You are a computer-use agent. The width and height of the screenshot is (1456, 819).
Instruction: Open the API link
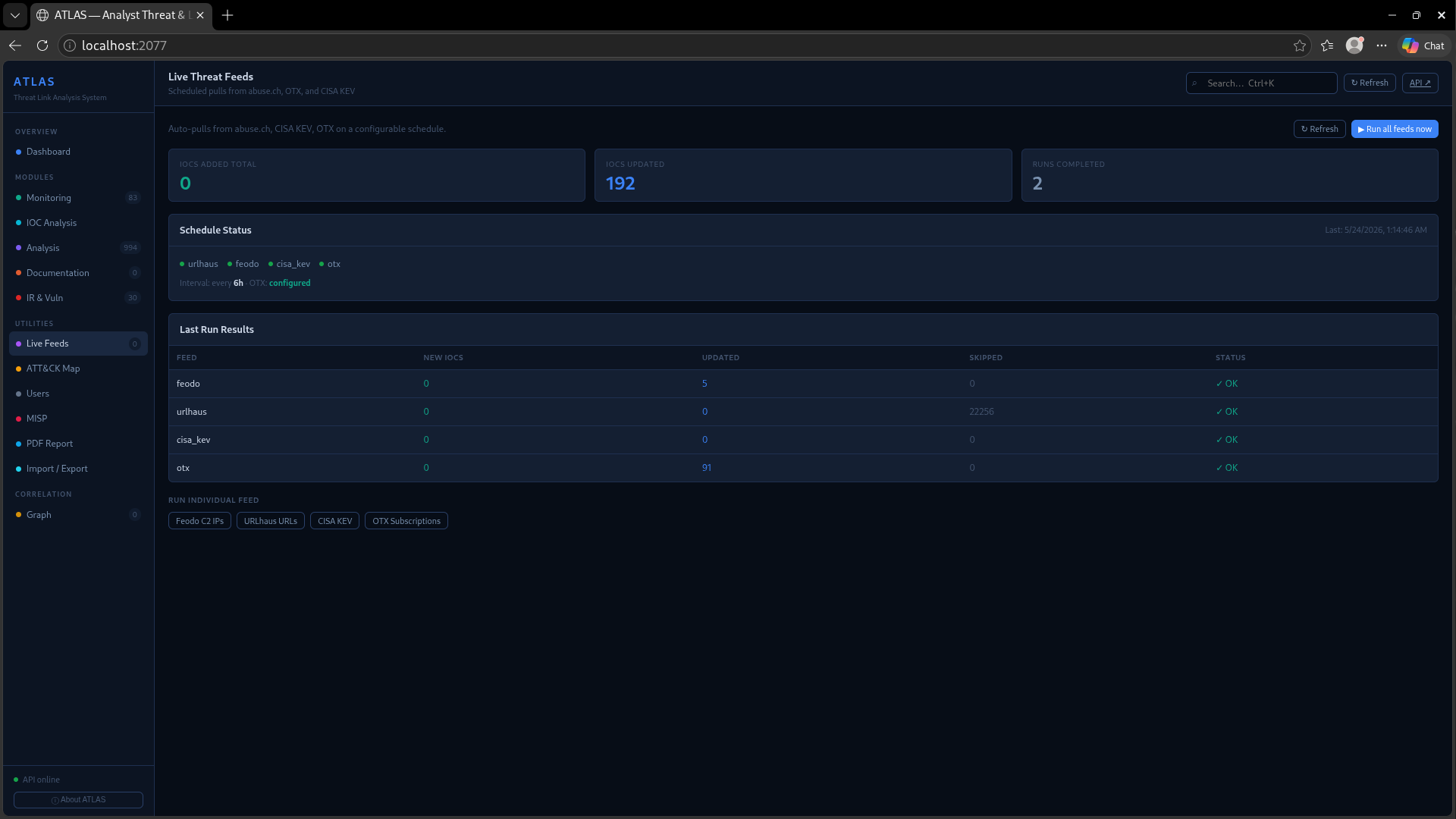(1420, 83)
